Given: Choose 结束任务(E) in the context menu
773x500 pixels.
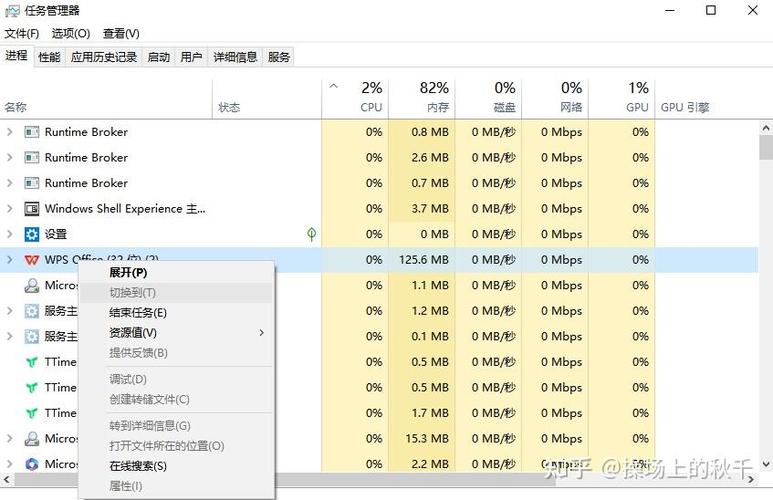Looking at the screenshot, I should coord(175,313).
